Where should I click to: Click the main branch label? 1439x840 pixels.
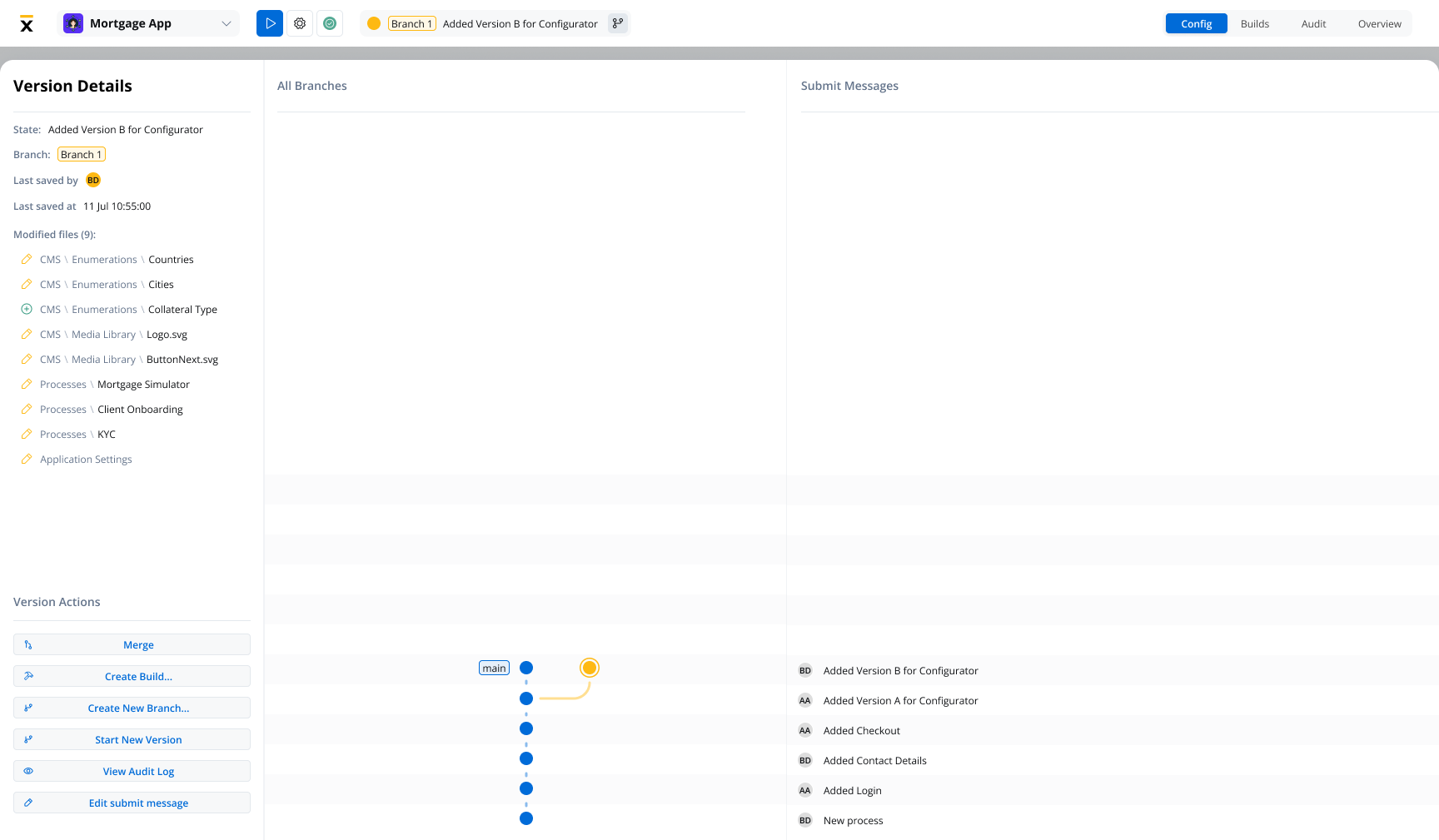(x=494, y=668)
